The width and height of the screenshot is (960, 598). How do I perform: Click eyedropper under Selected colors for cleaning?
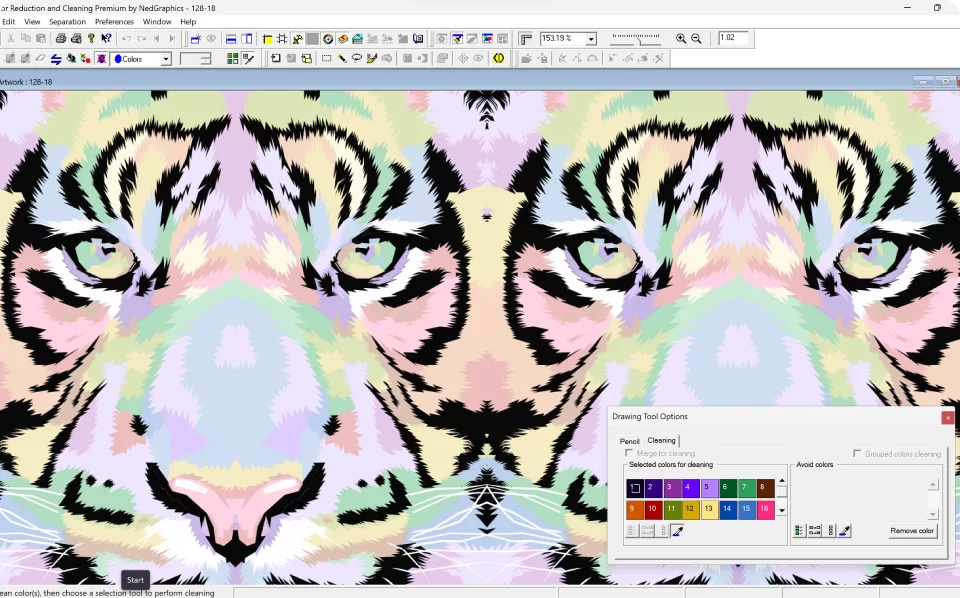click(x=677, y=531)
